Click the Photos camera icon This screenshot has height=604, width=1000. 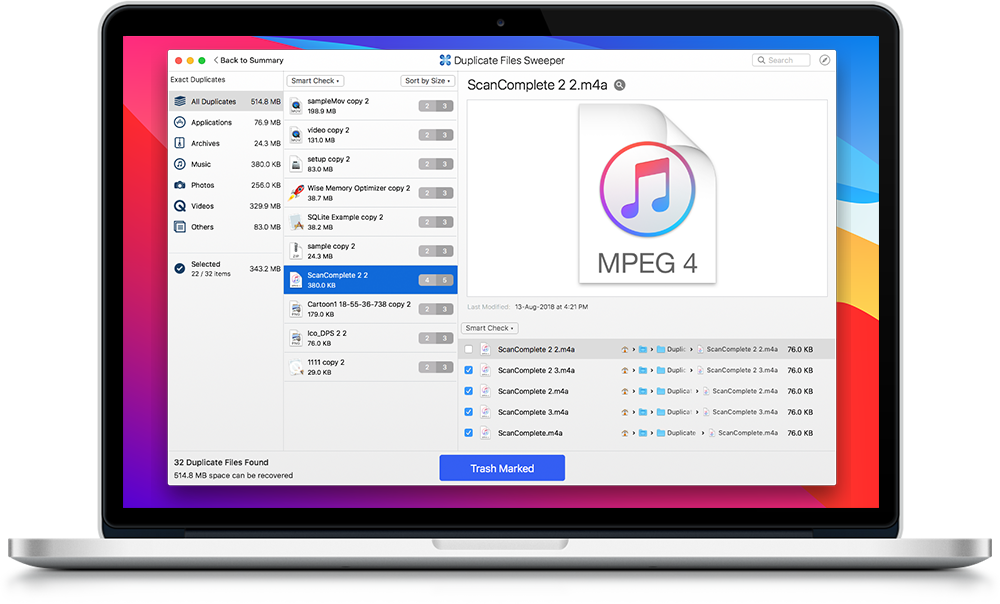tap(180, 185)
